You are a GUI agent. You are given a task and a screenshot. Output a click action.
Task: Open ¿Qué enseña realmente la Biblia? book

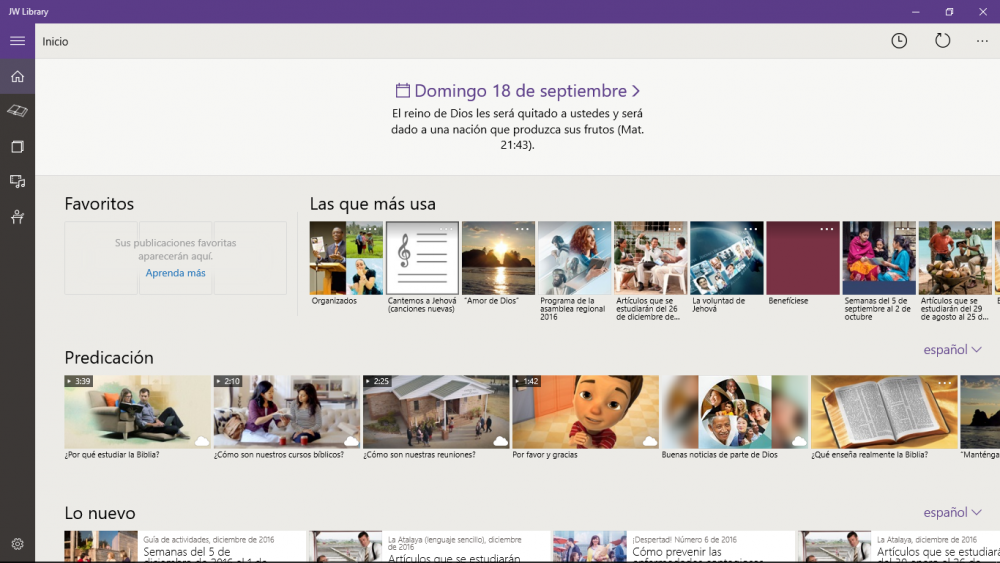883,412
